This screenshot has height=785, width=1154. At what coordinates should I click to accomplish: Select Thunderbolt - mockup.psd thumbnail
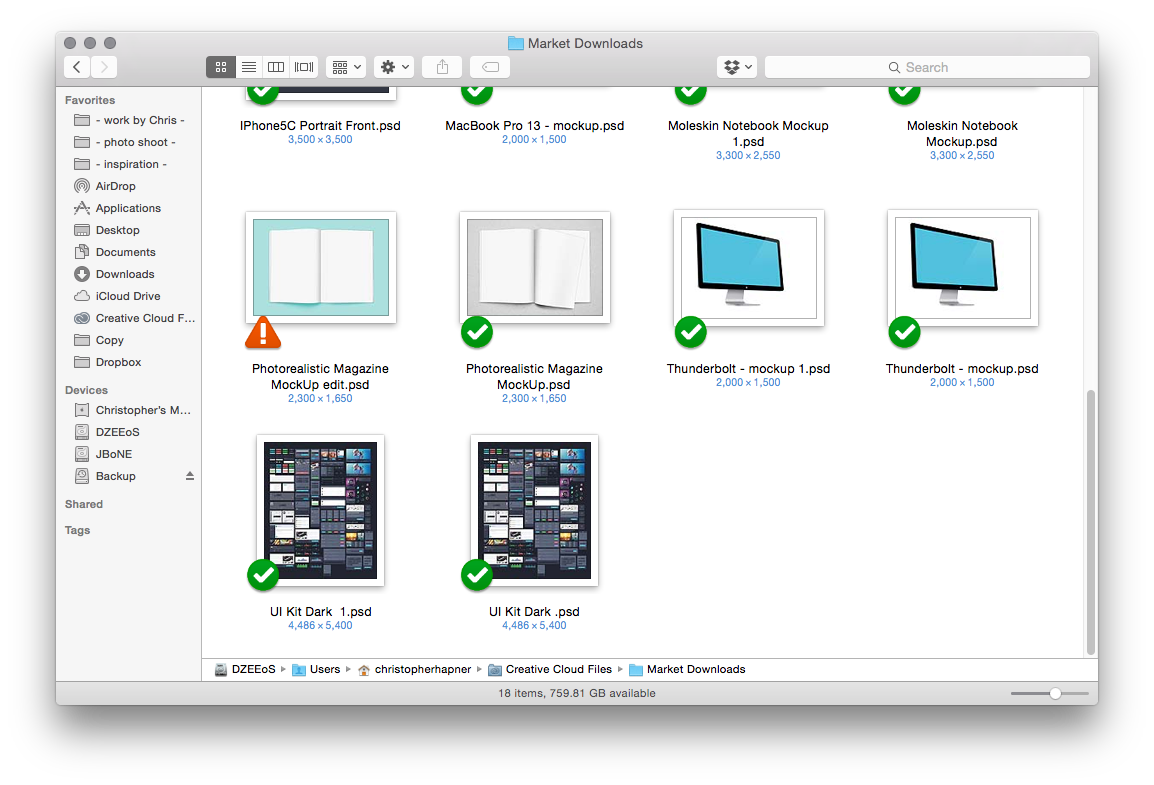[963, 268]
